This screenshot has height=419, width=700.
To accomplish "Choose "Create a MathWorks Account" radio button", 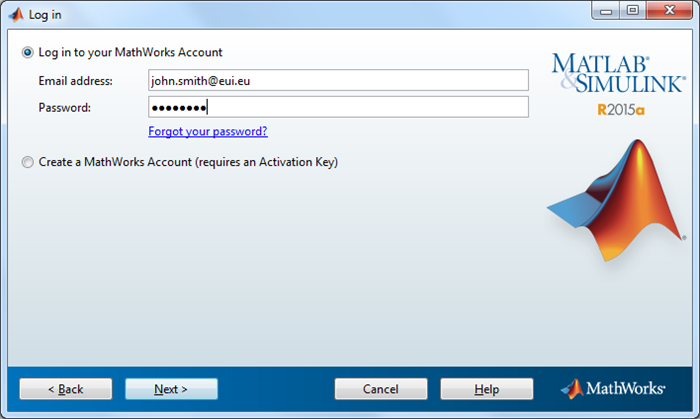I will pyautogui.click(x=27, y=161).
